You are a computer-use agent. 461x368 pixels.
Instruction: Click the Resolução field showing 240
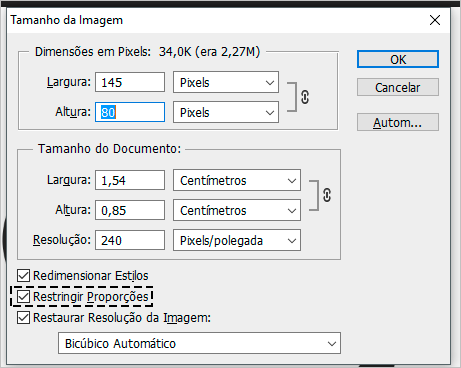[x=130, y=240]
